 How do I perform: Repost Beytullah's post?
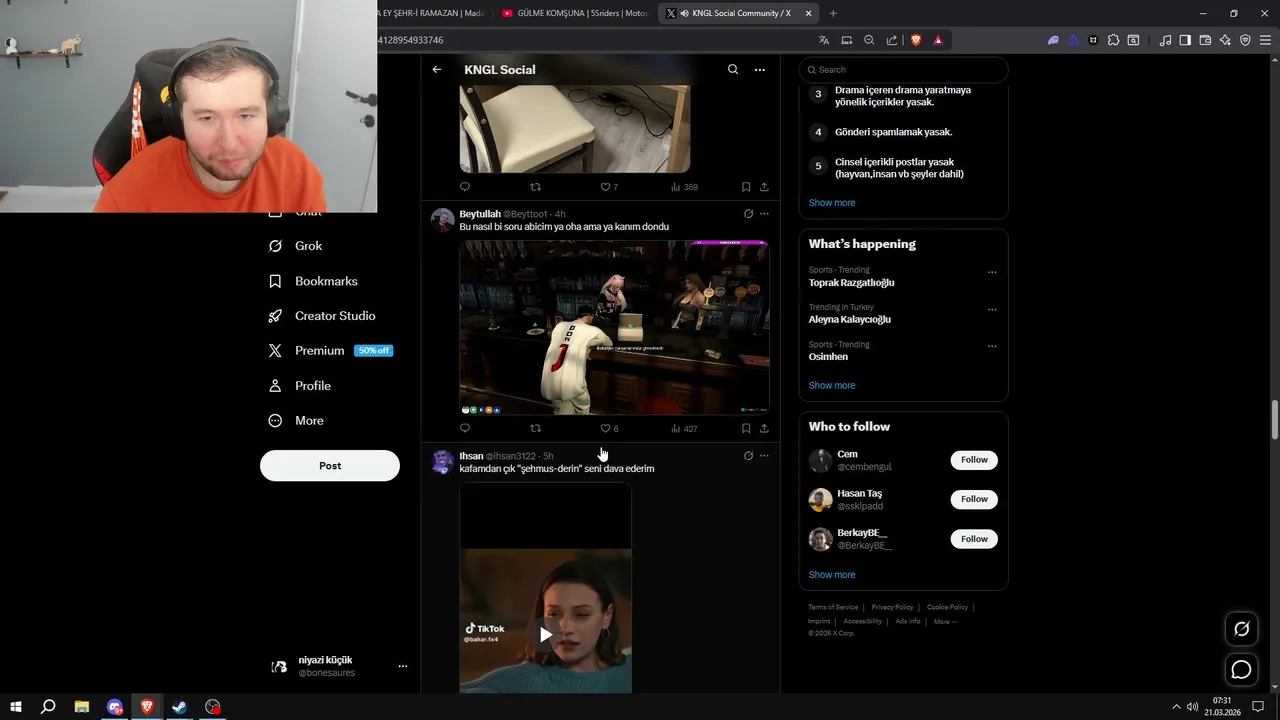click(x=535, y=429)
